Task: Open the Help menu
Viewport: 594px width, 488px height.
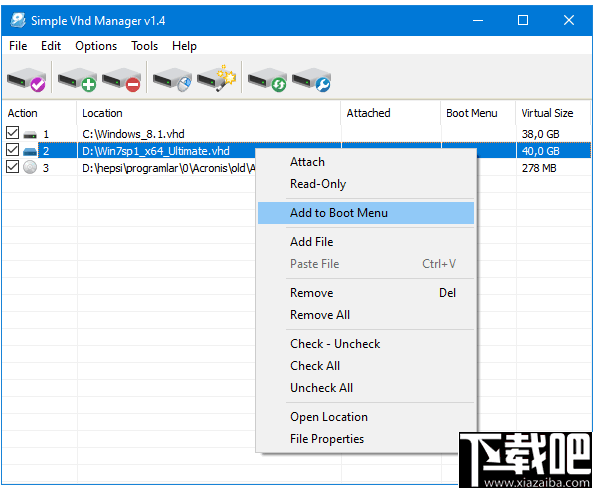Action: 184,46
